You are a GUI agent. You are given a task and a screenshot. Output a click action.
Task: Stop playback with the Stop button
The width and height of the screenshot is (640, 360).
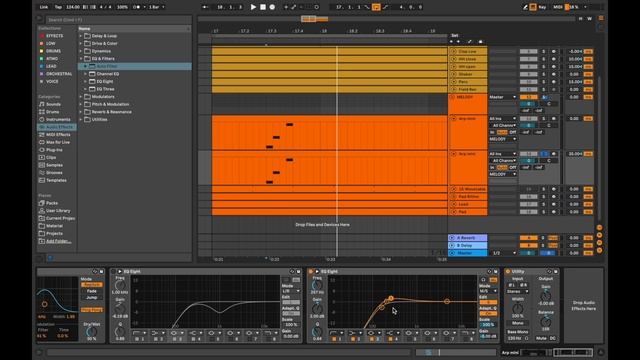pos(263,7)
